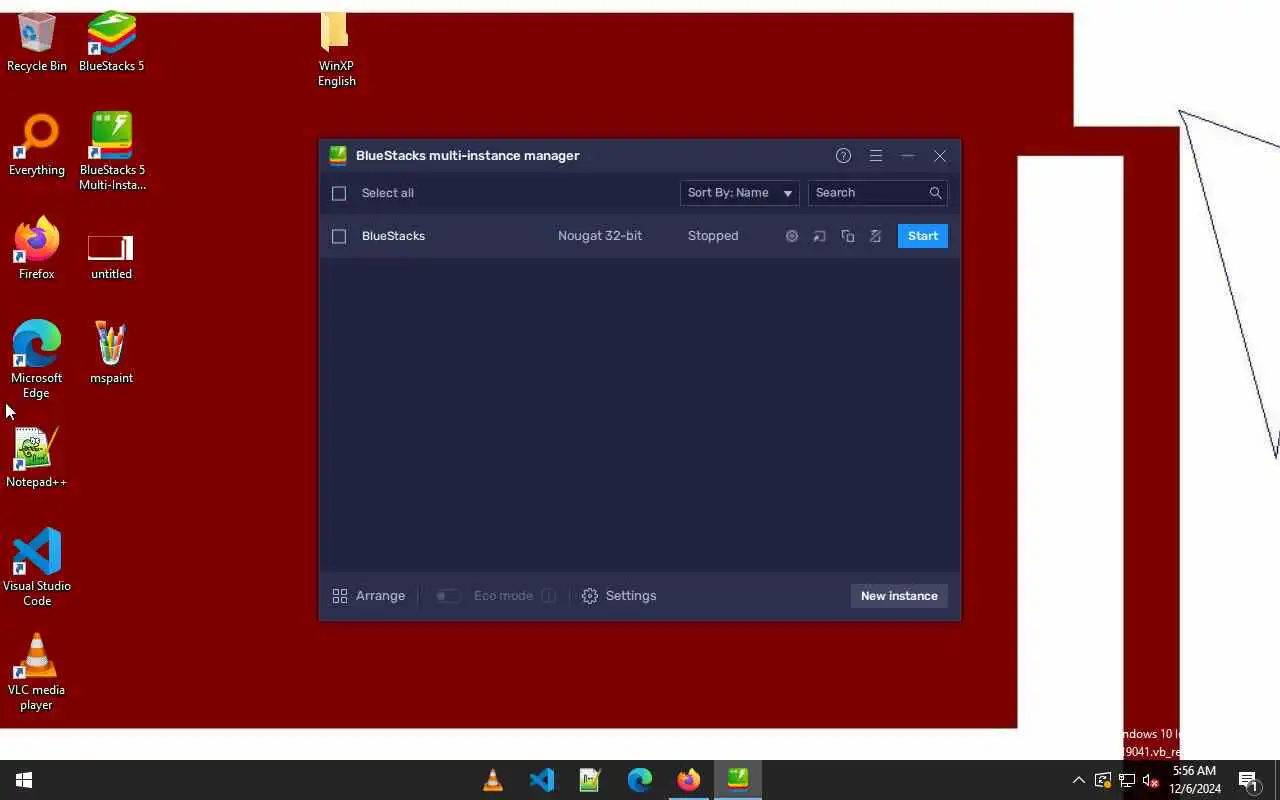Select the Firefox desktop shortcut
Viewport: 1280px width, 800px height.
tap(37, 248)
